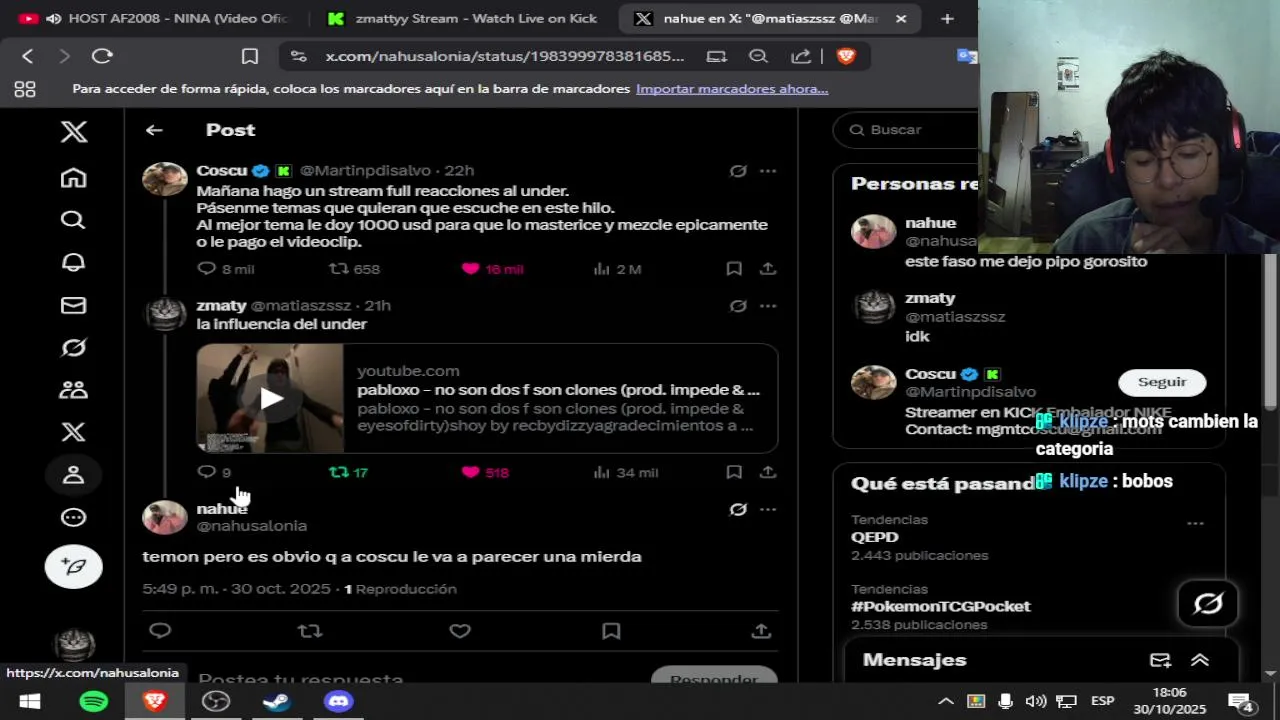Follow Coscu with Seguir button
Viewport: 1280px width, 720px height.
[1162, 382]
